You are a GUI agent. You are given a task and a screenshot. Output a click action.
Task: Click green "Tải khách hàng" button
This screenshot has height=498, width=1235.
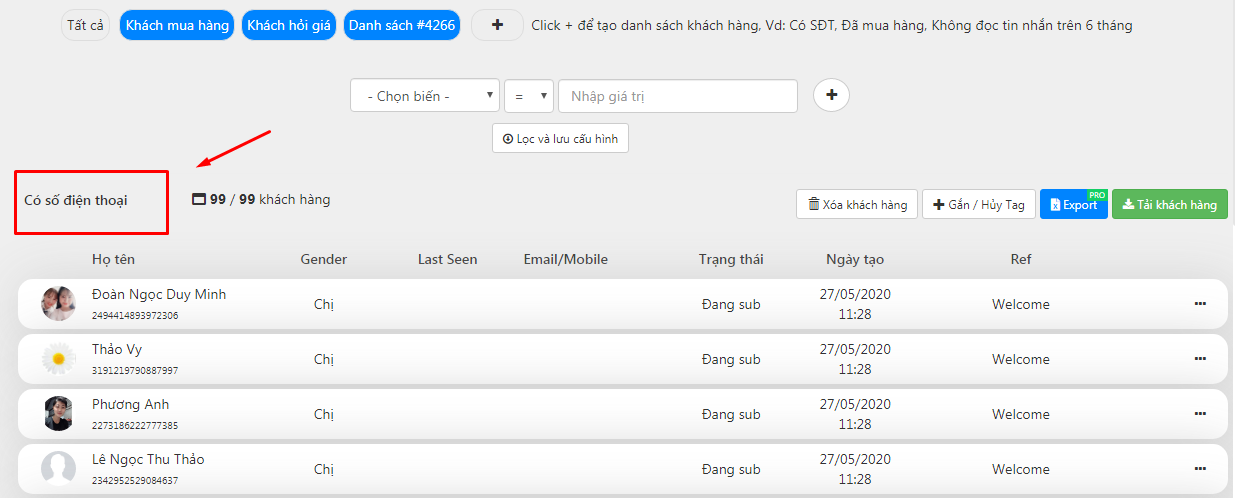point(1170,204)
